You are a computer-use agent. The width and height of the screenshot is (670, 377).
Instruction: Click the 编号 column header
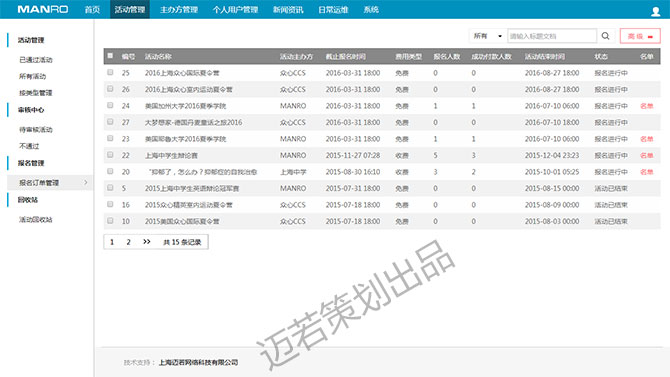coord(128,56)
